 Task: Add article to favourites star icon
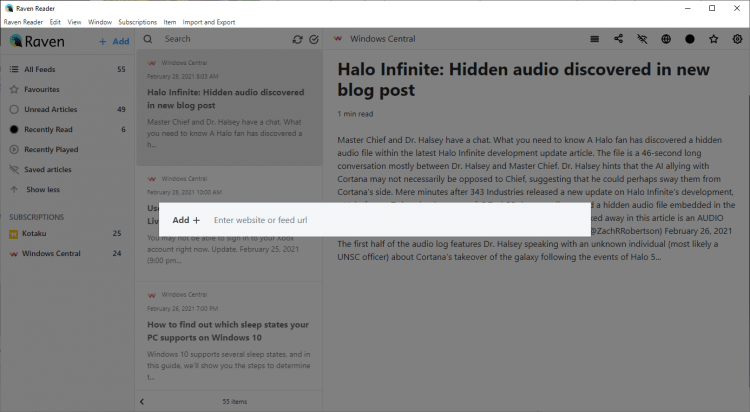click(714, 39)
